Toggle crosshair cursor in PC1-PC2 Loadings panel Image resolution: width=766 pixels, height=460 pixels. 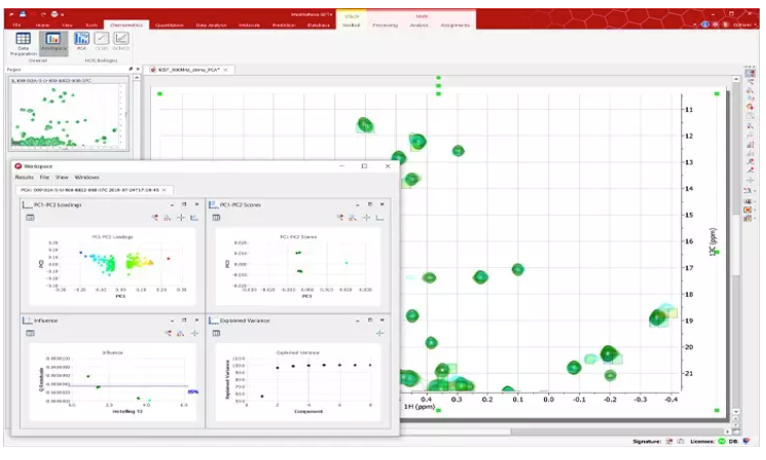tap(181, 216)
